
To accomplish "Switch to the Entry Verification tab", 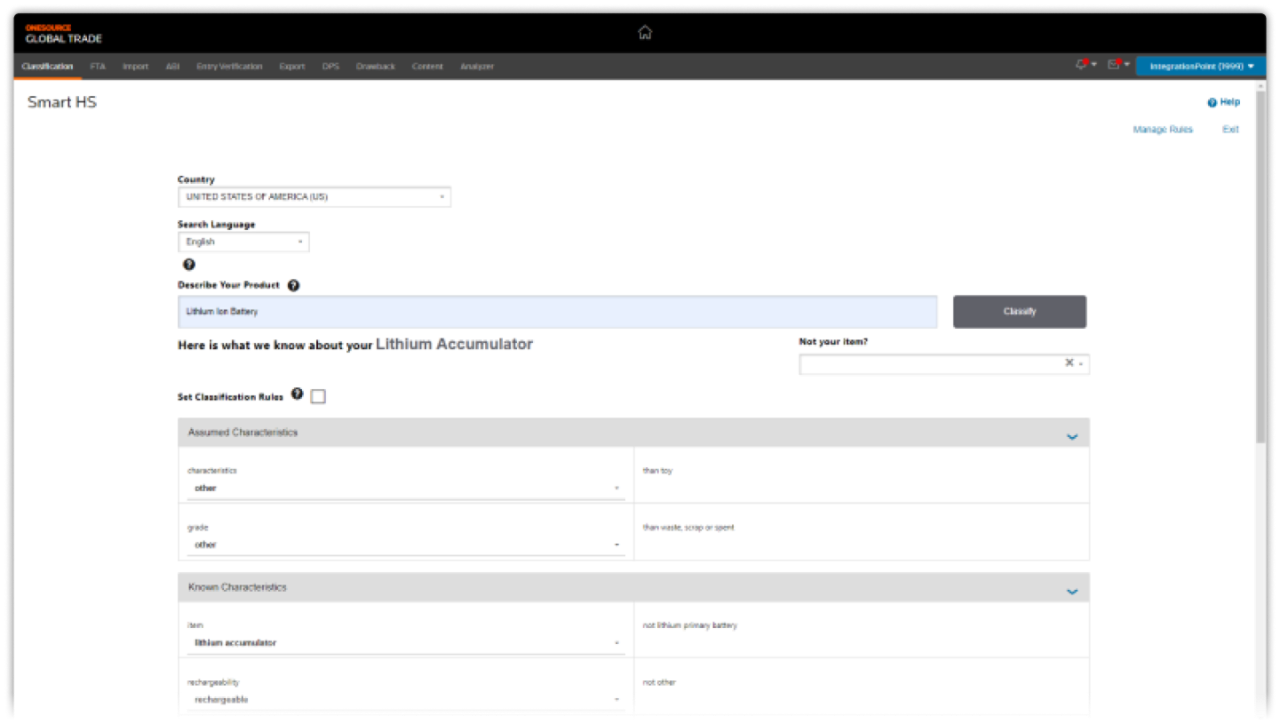I will point(229,67).
